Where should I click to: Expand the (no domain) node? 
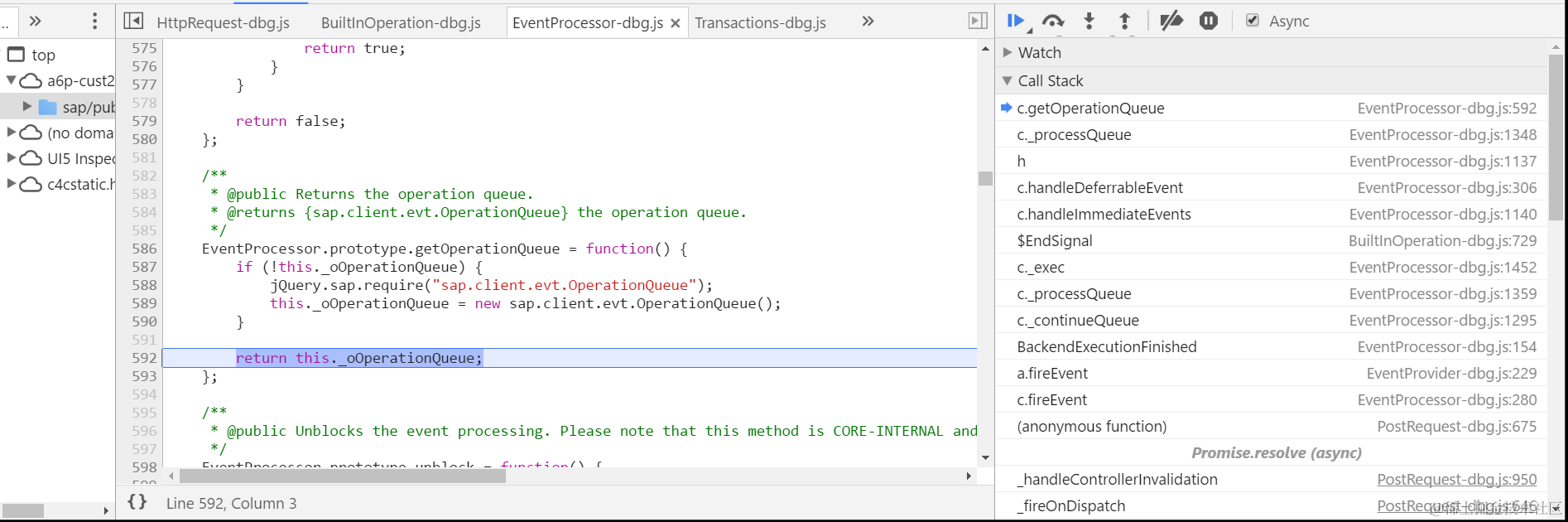pos(11,132)
